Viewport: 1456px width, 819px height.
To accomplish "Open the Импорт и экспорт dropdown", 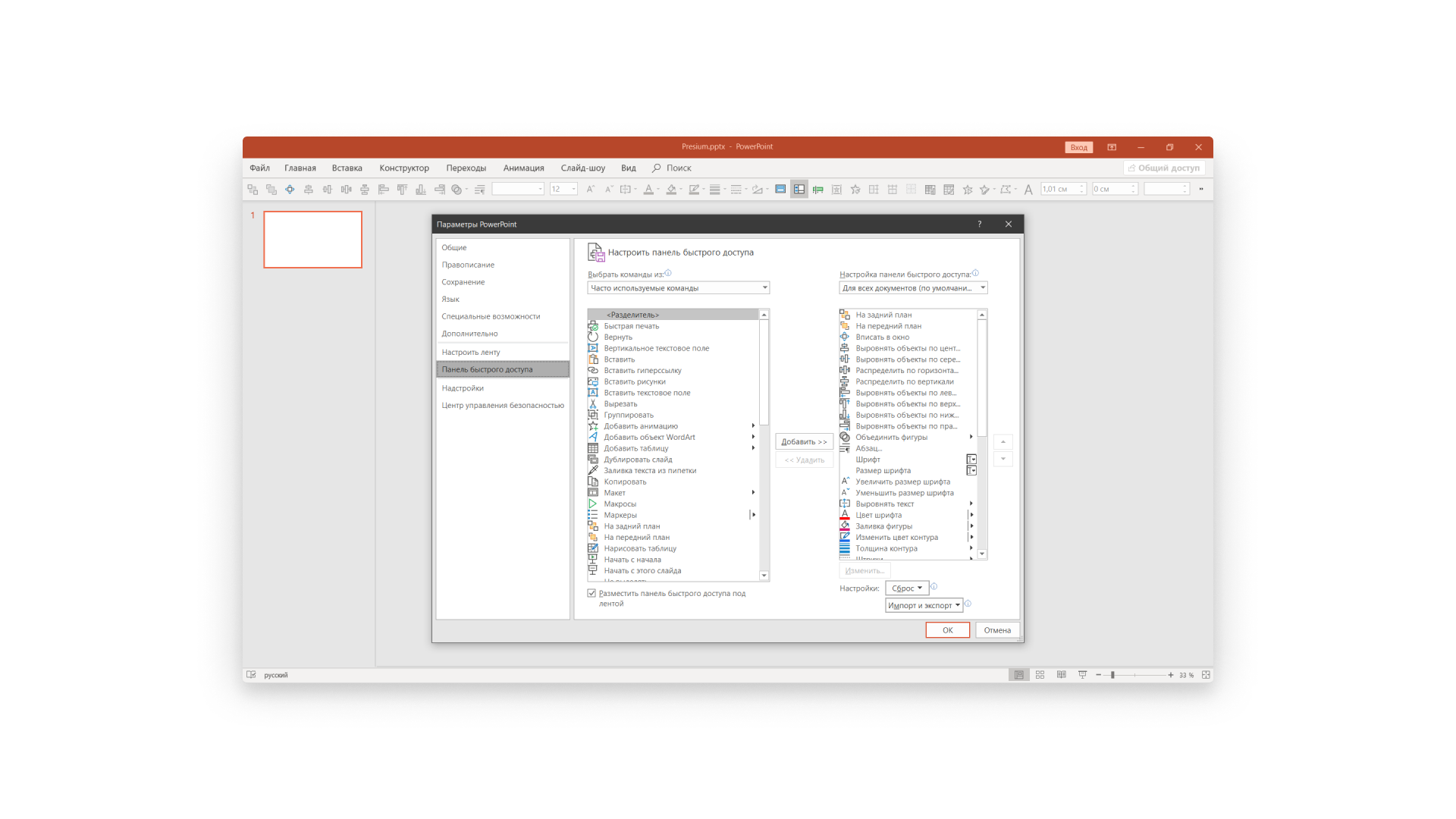I will point(924,606).
